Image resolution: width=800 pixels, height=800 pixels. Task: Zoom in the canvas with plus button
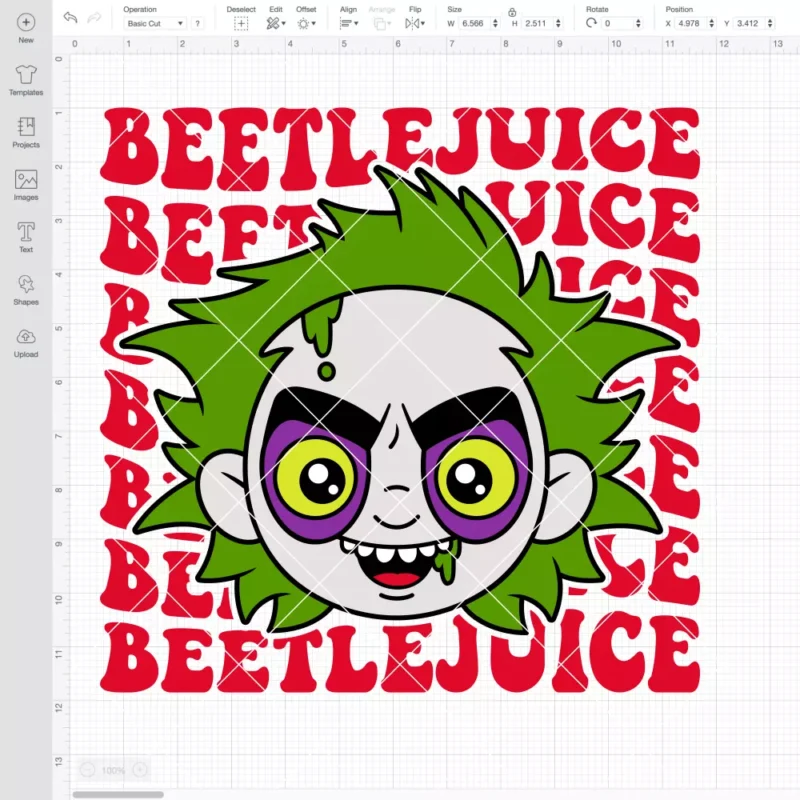(x=140, y=769)
